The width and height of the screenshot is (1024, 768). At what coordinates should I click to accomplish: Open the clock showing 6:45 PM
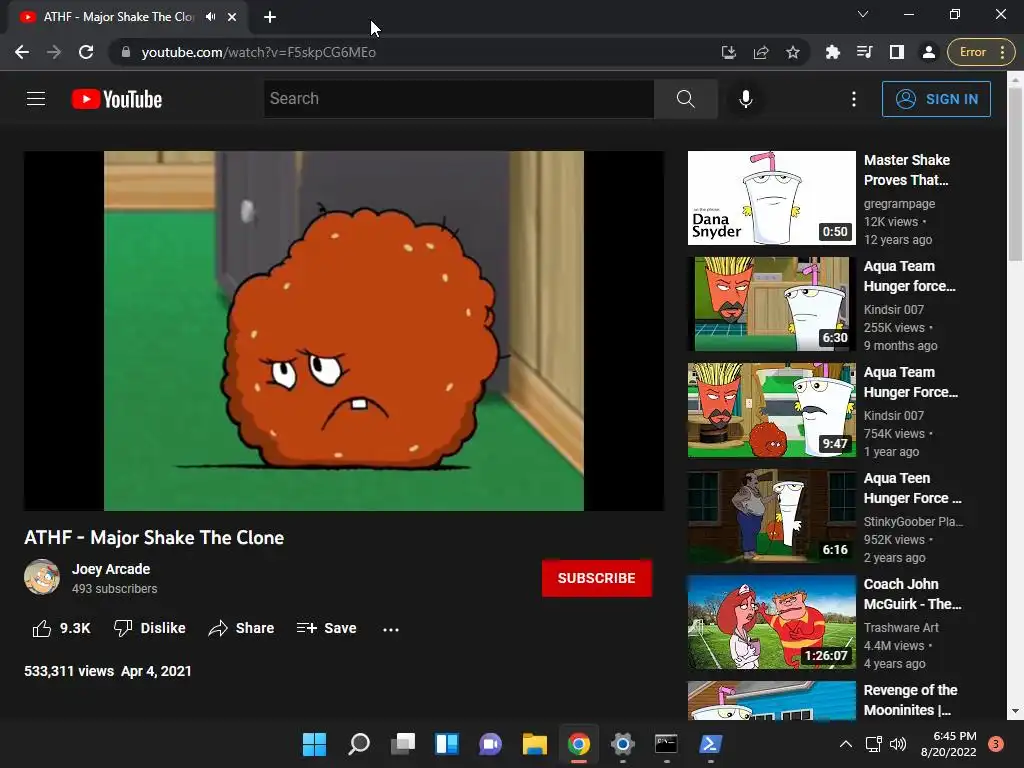pos(948,744)
